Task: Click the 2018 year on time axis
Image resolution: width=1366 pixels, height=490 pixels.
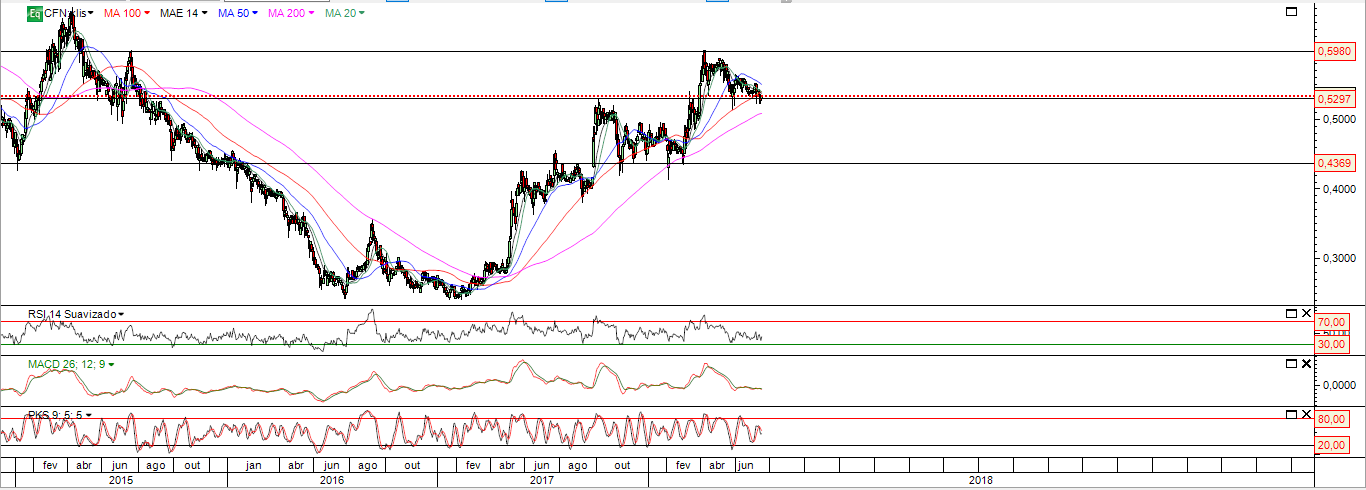Action: click(981, 480)
